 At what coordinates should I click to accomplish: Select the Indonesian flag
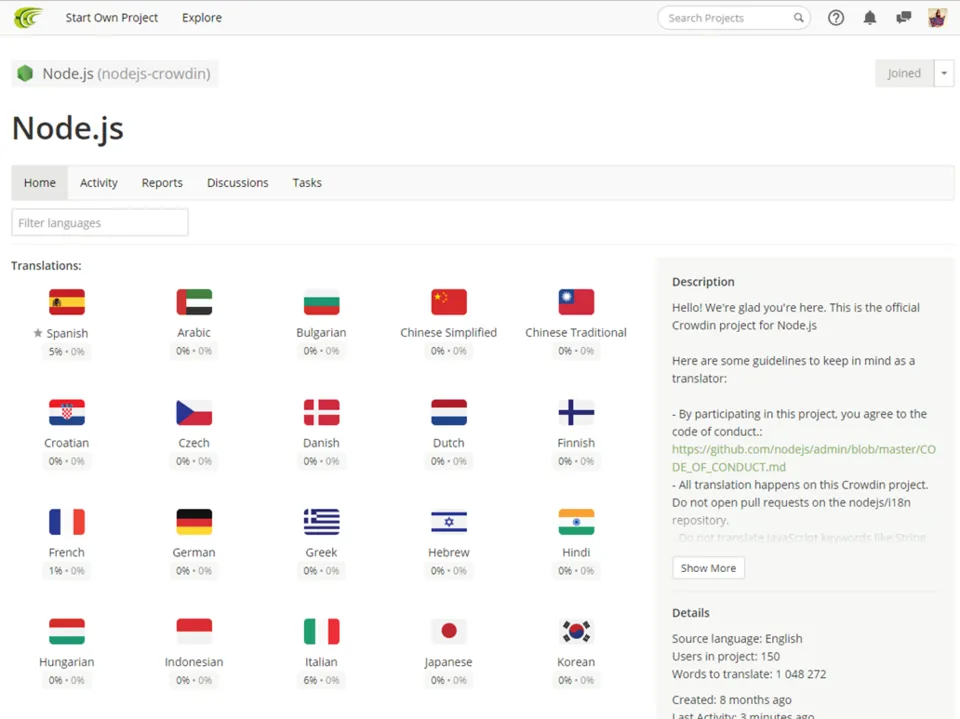pos(194,631)
